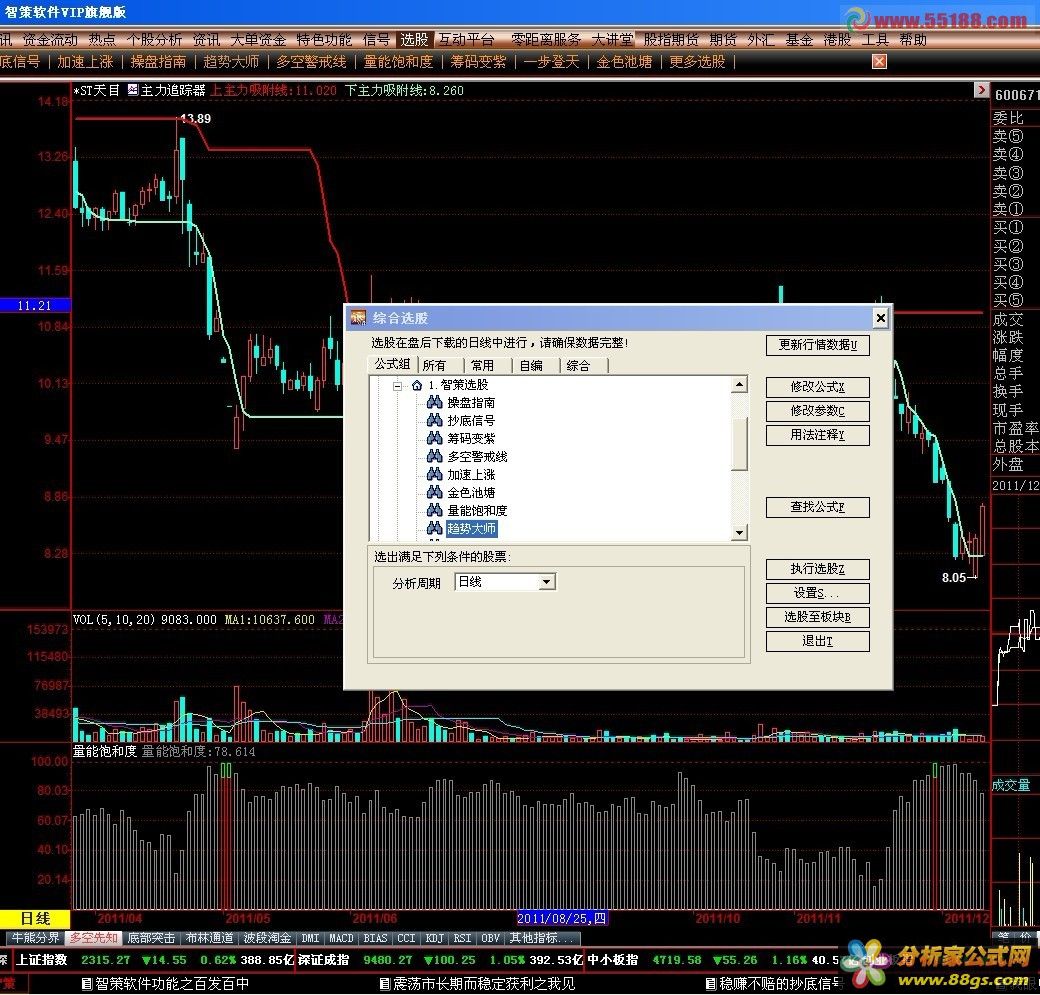This screenshot has width=1040, height=995.
Task: Open the 选股 menu
Action: tap(414, 40)
